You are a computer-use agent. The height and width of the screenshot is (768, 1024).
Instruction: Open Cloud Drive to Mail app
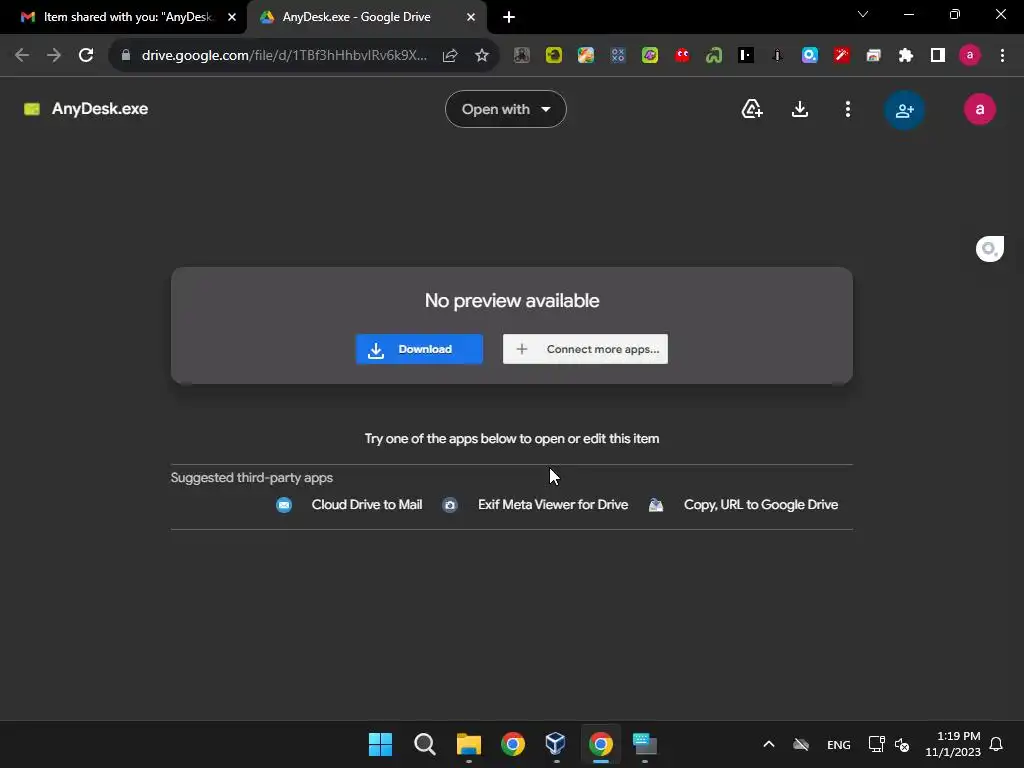pos(366,505)
